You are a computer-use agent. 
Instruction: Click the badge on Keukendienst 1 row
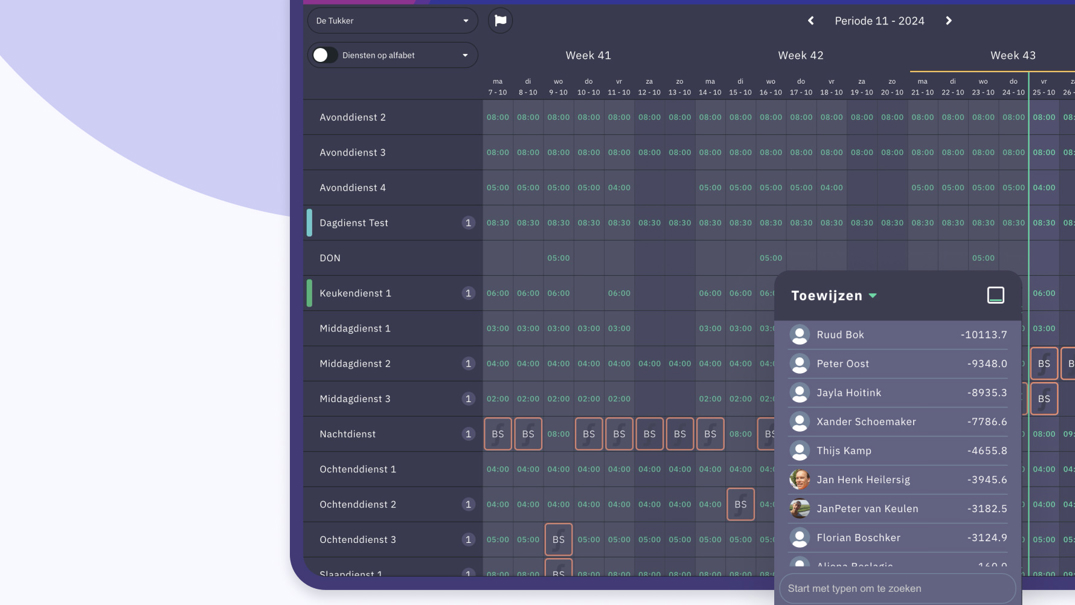tap(468, 293)
